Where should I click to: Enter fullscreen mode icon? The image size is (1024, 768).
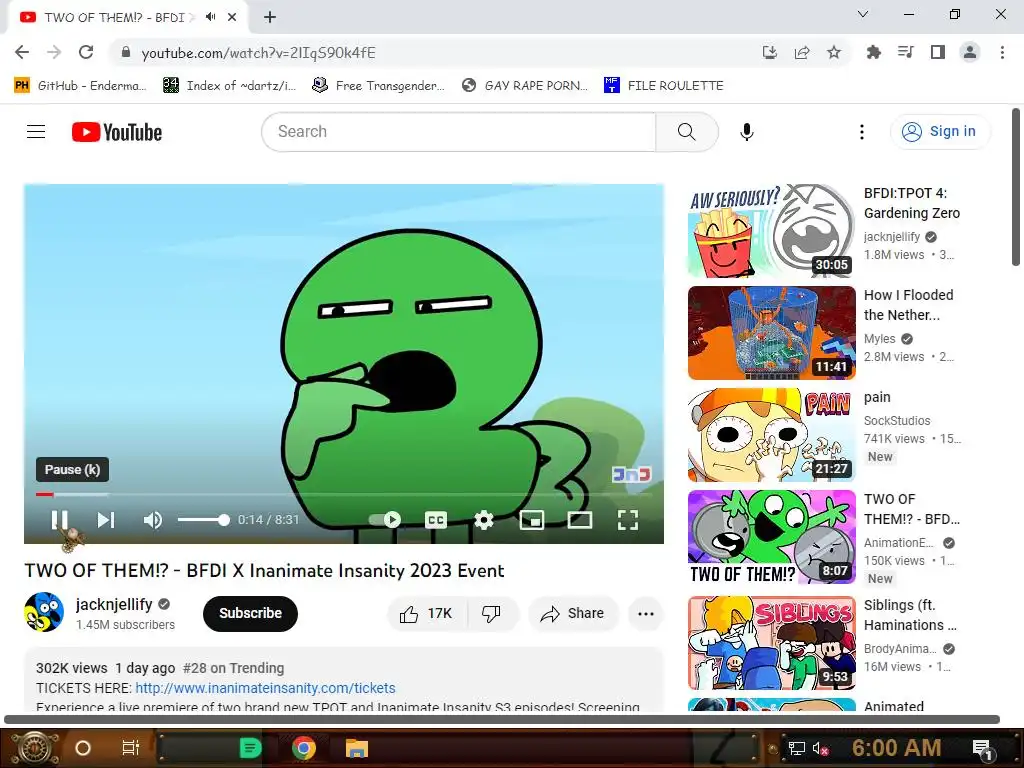pos(628,520)
